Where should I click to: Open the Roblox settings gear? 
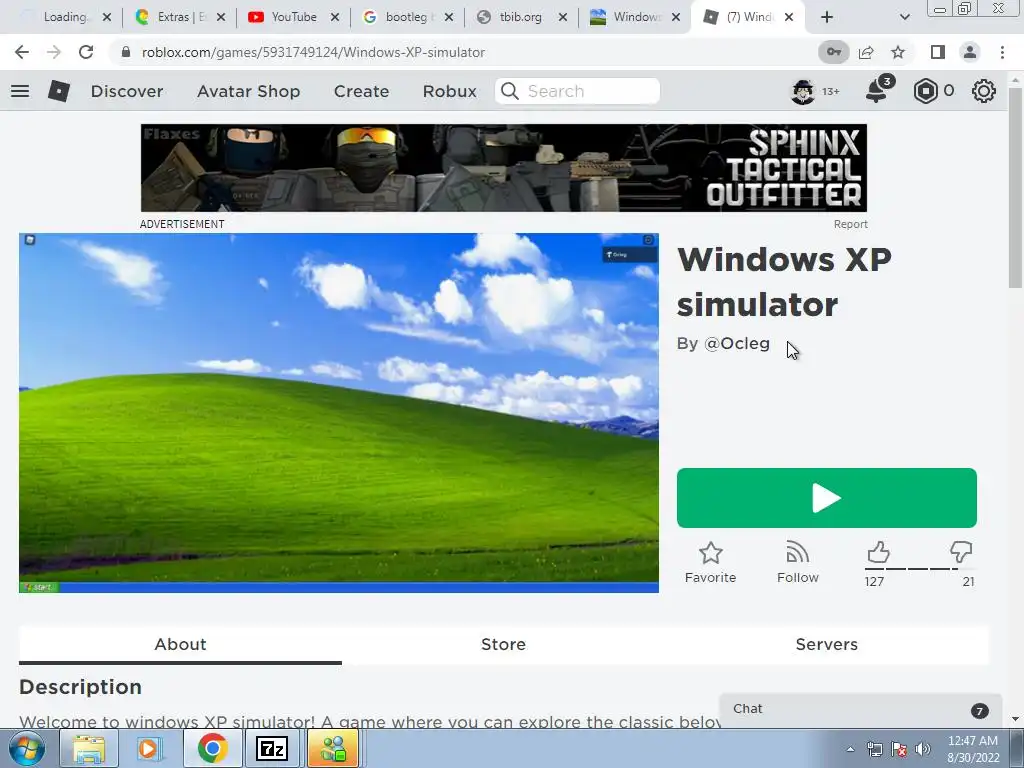[x=984, y=91]
